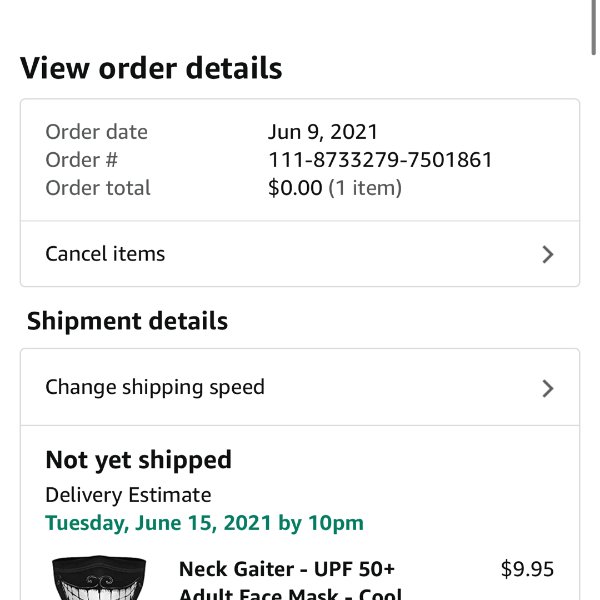The height and width of the screenshot is (600, 600).
Task: Click the Order # label
Action: pos(82,160)
